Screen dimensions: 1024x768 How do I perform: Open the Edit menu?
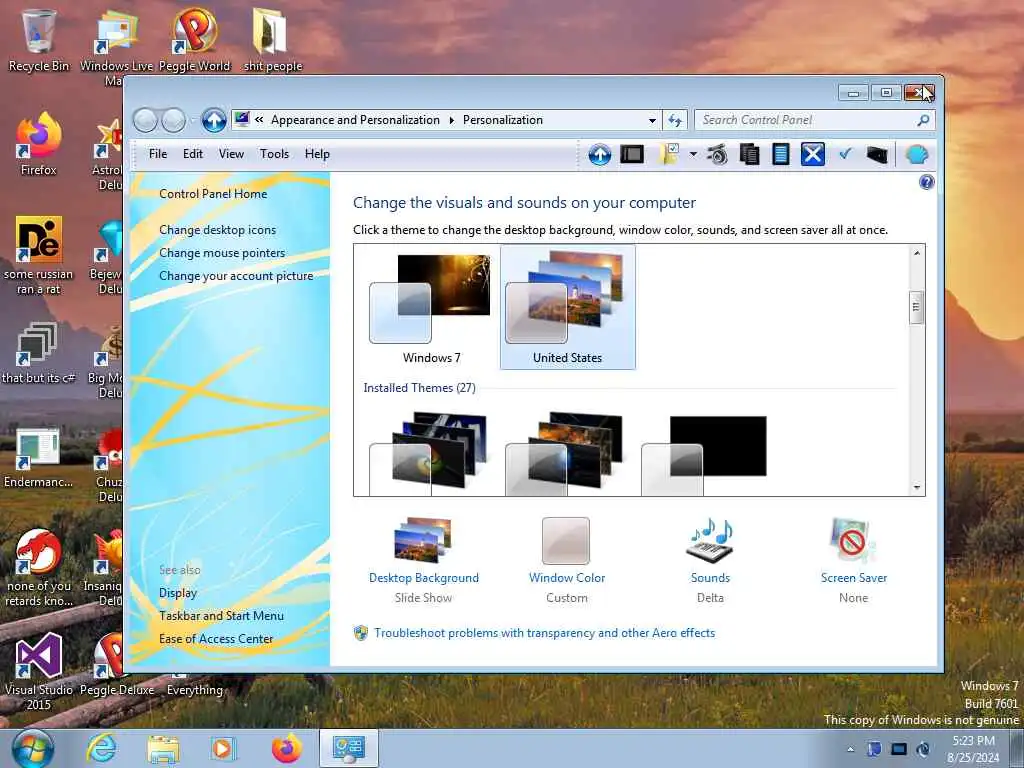pos(193,154)
